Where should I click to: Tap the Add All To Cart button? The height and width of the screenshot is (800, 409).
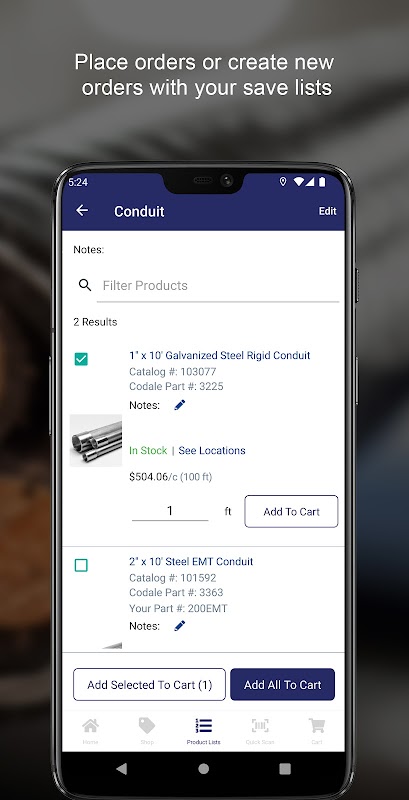pos(283,685)
